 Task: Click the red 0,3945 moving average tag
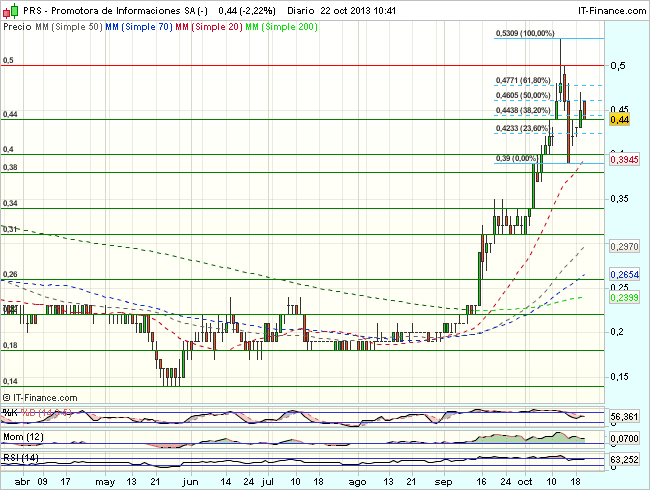[623, 159]
